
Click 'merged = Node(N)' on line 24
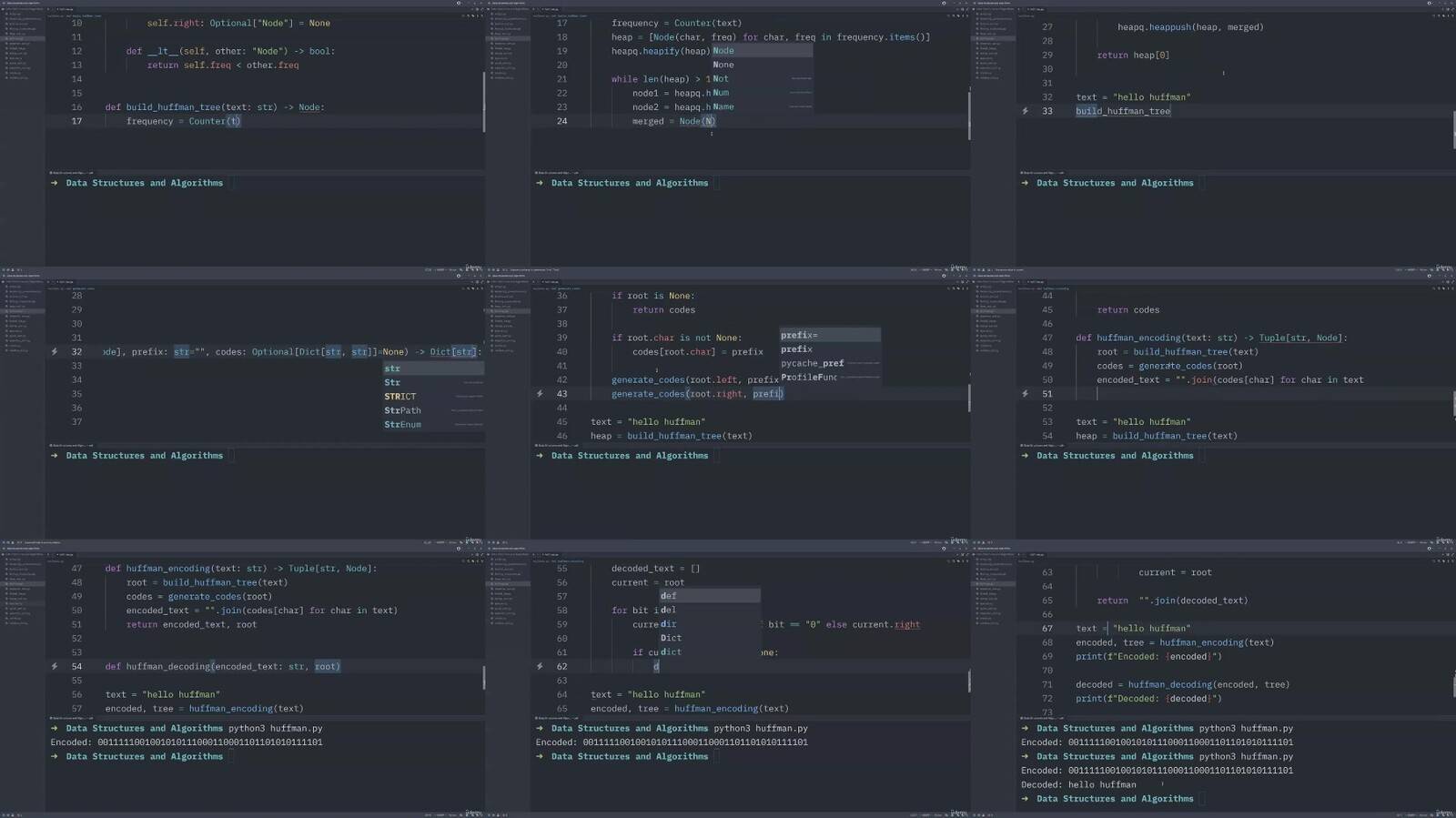(x=674, y=121)
